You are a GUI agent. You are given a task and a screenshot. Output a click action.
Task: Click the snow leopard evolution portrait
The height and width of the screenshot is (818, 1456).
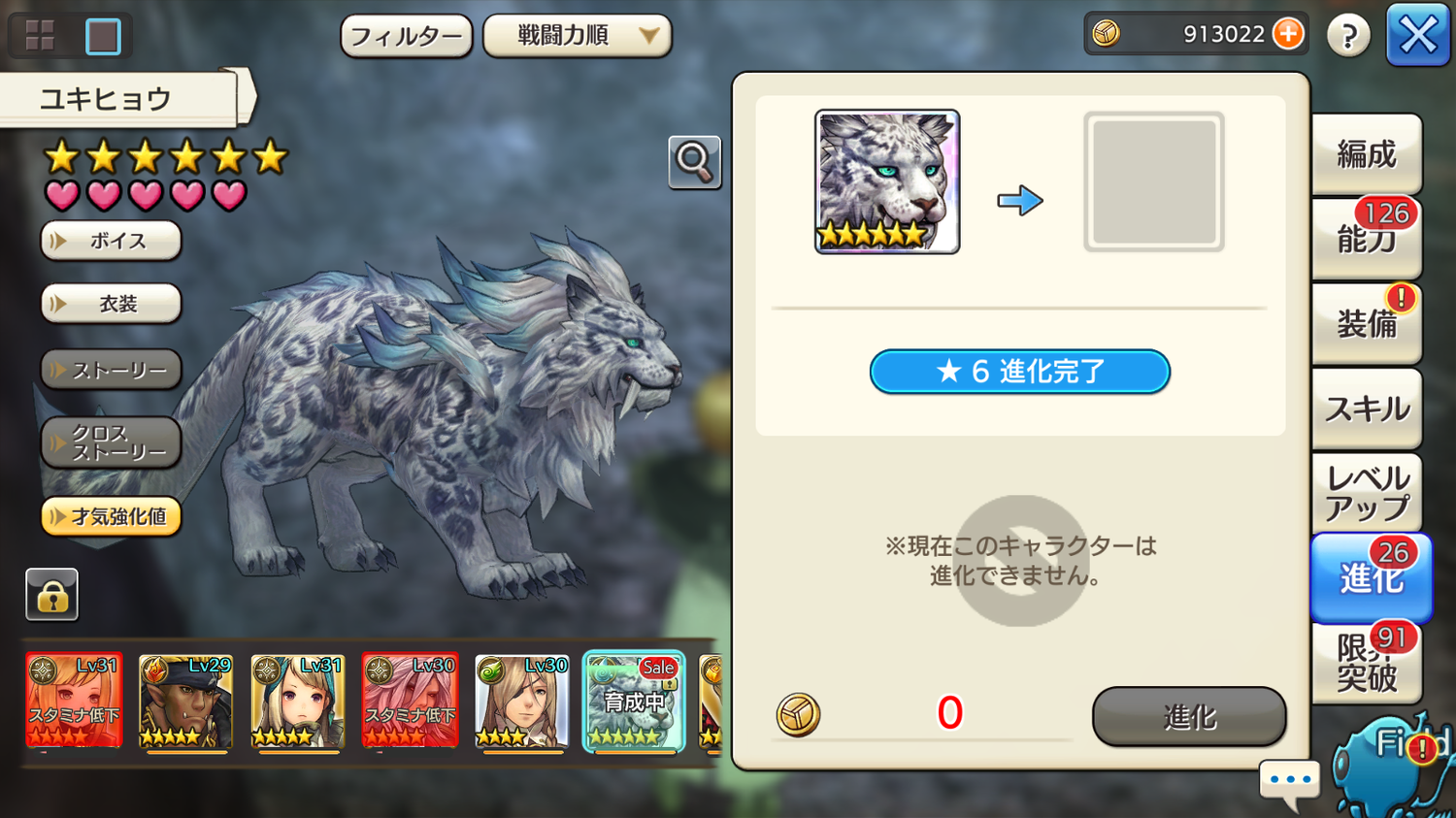pos(887,181)
